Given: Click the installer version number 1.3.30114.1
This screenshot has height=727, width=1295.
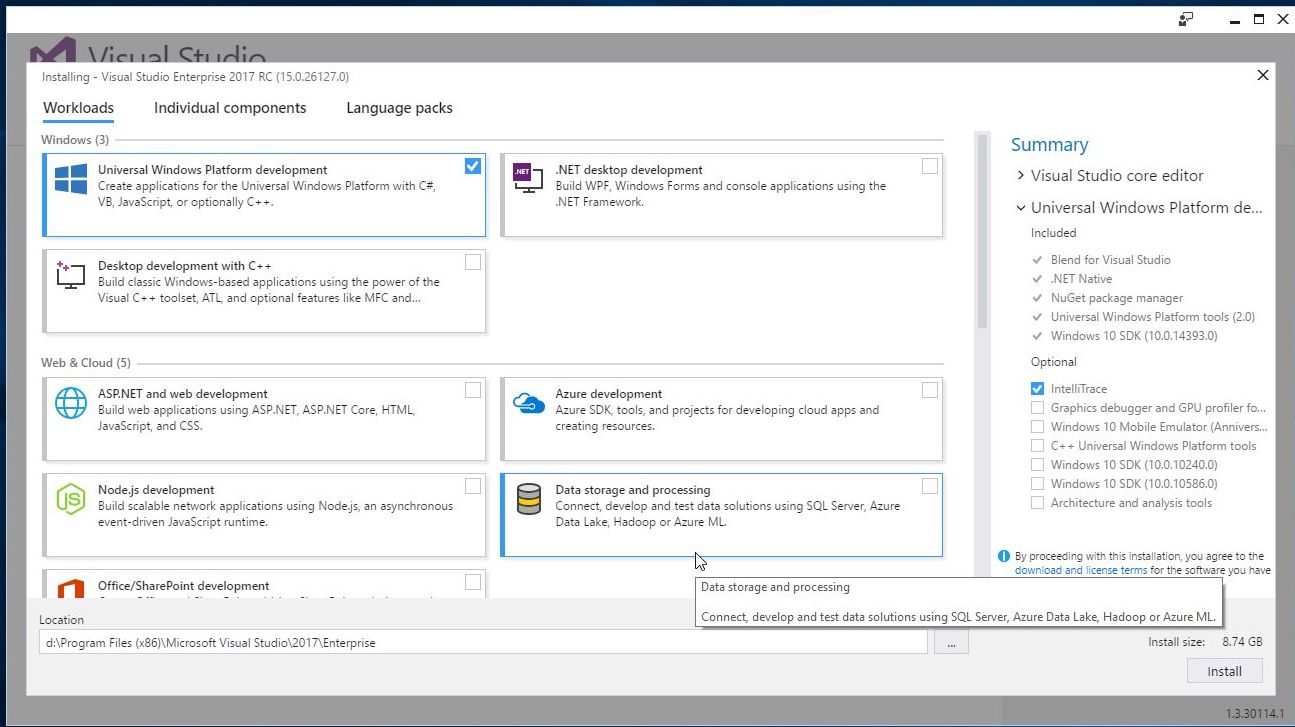Looking at the screenshot, I should point(1255,714).
